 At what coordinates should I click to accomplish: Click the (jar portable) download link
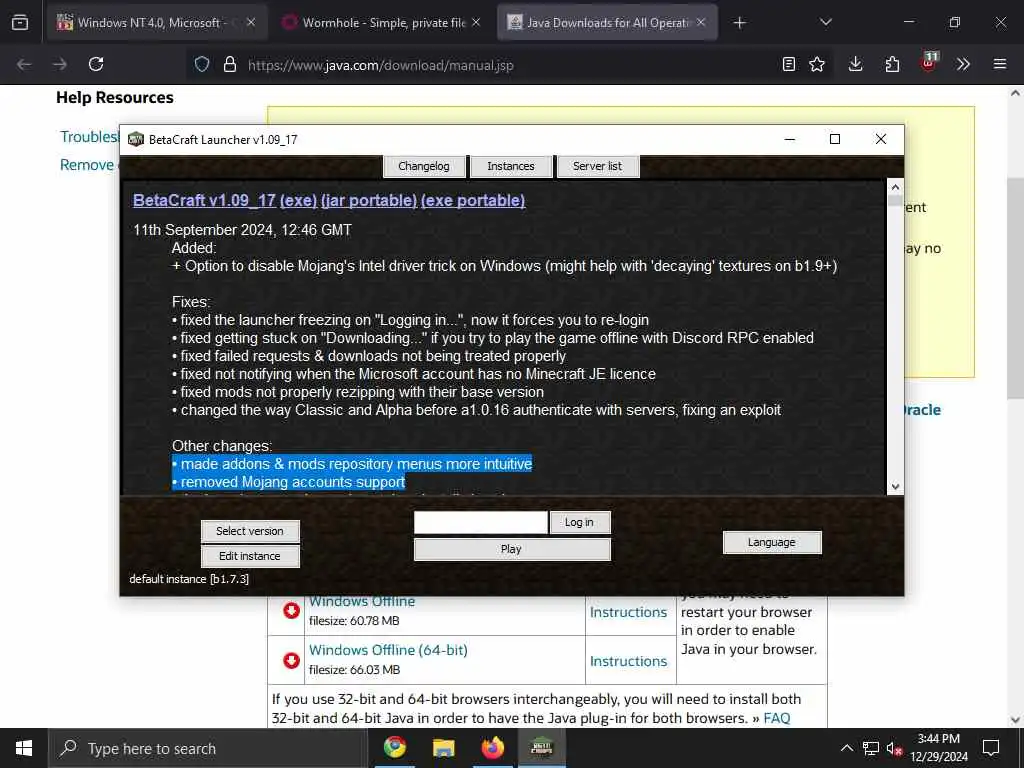tap(369, 200)
